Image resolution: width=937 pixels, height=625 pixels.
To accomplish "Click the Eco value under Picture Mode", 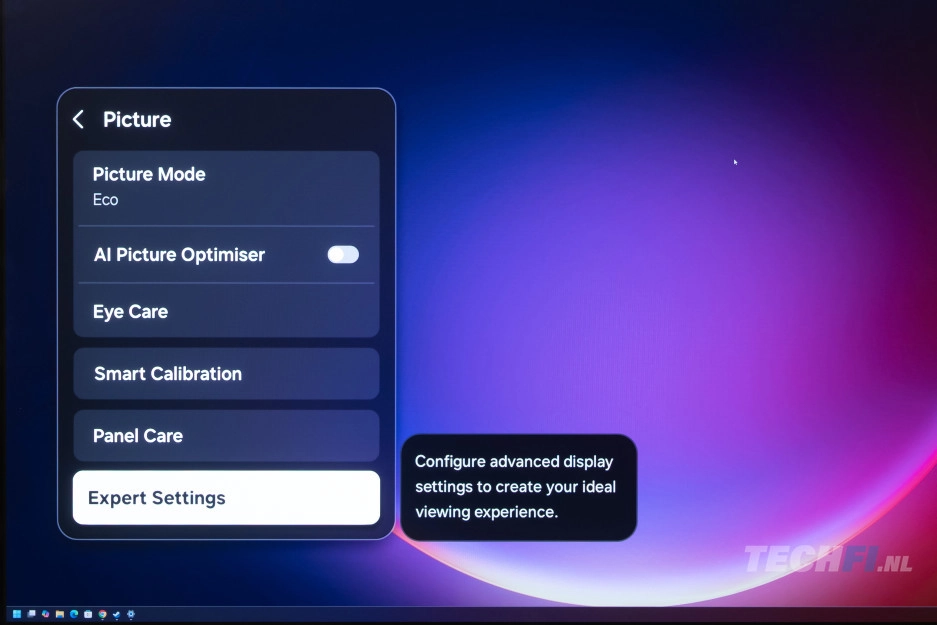I will coord(105,200).
